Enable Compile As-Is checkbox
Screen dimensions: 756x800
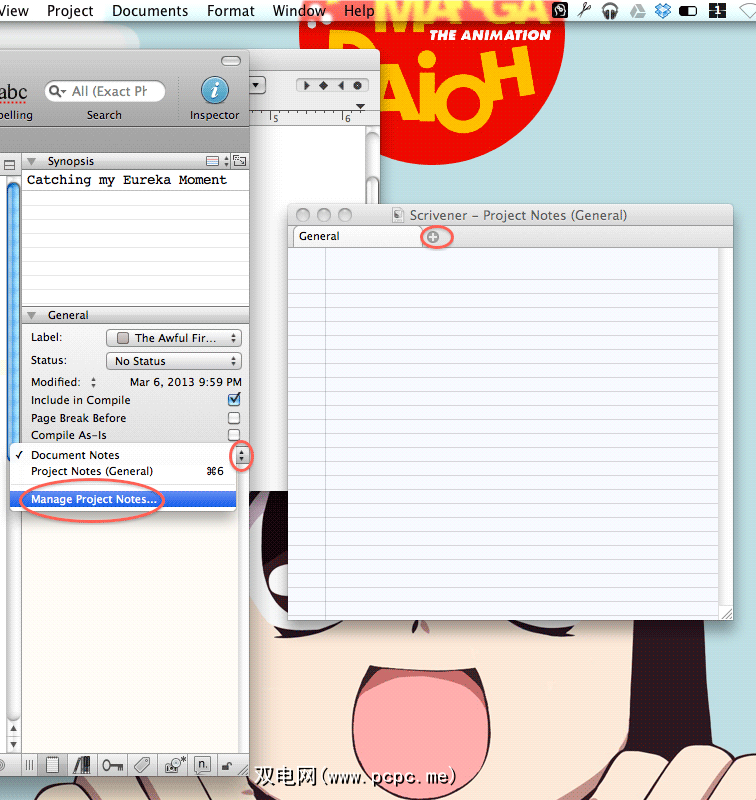234,435
